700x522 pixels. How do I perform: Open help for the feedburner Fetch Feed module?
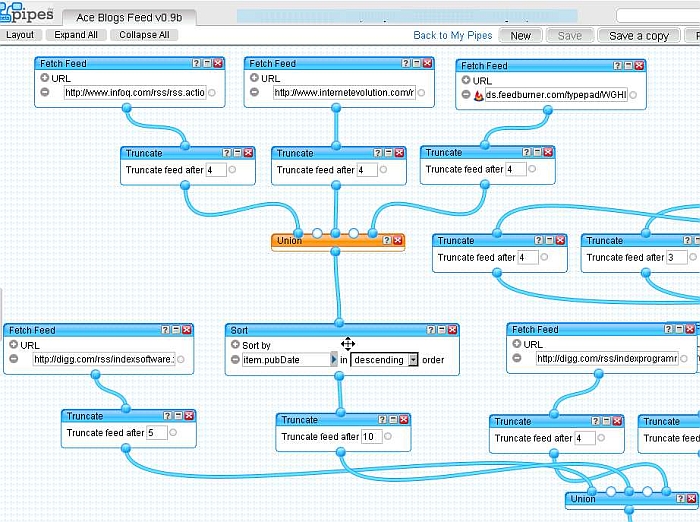click(x=617, y=66)
